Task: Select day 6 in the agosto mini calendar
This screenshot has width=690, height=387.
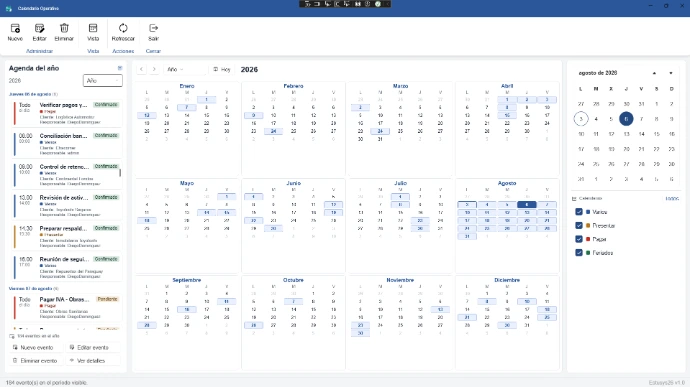Action: click(x=626, y=119)
